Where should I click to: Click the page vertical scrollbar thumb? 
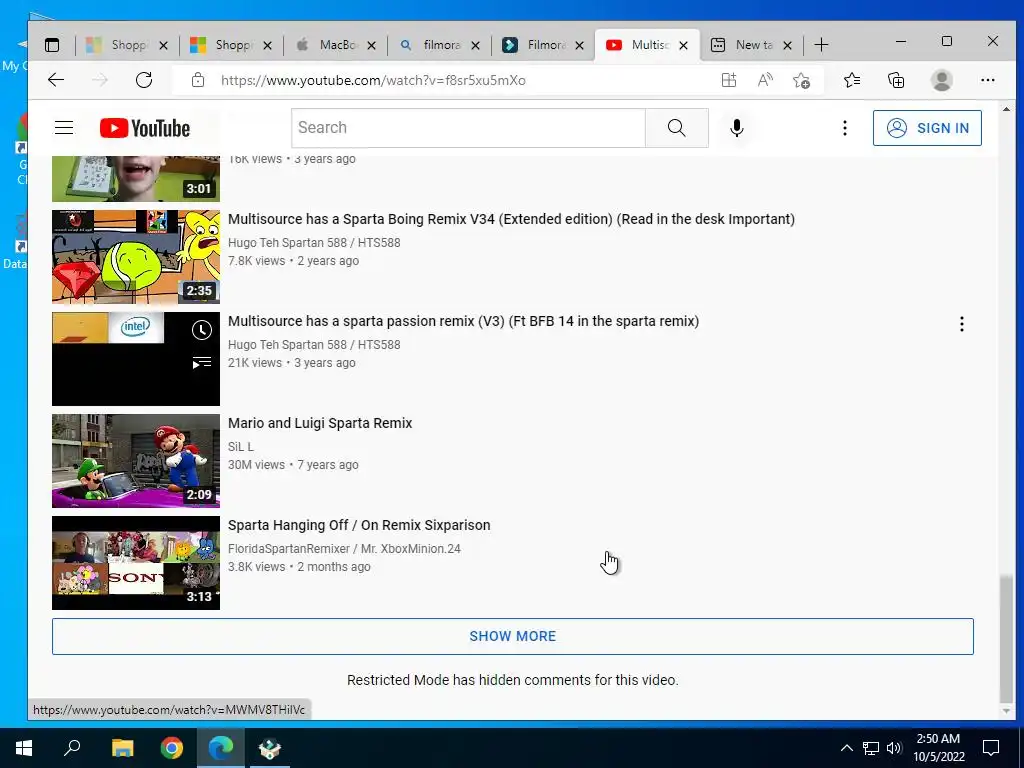click(1006, 637)
